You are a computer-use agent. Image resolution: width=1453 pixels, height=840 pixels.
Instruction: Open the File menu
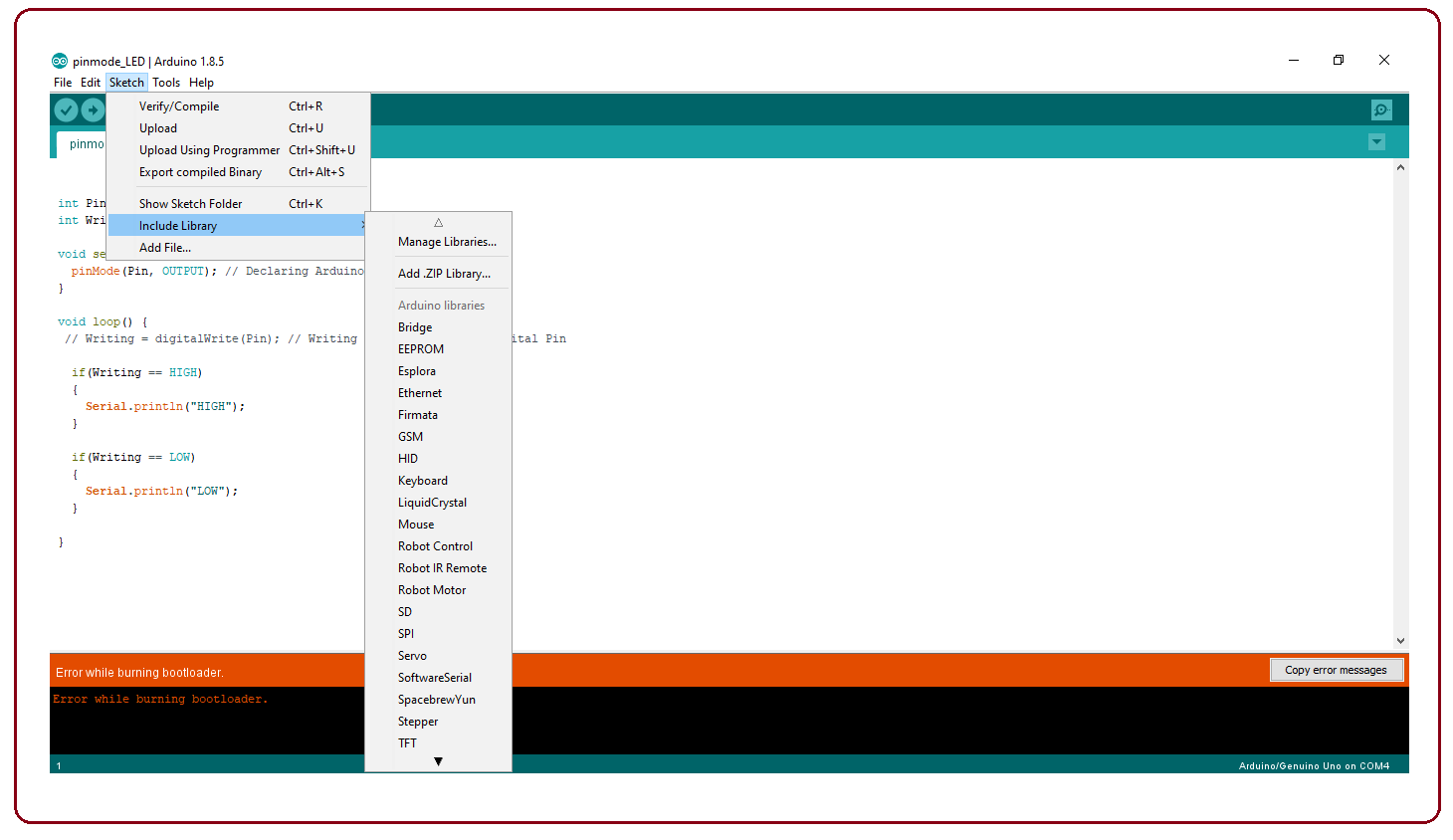pos(63,83)
